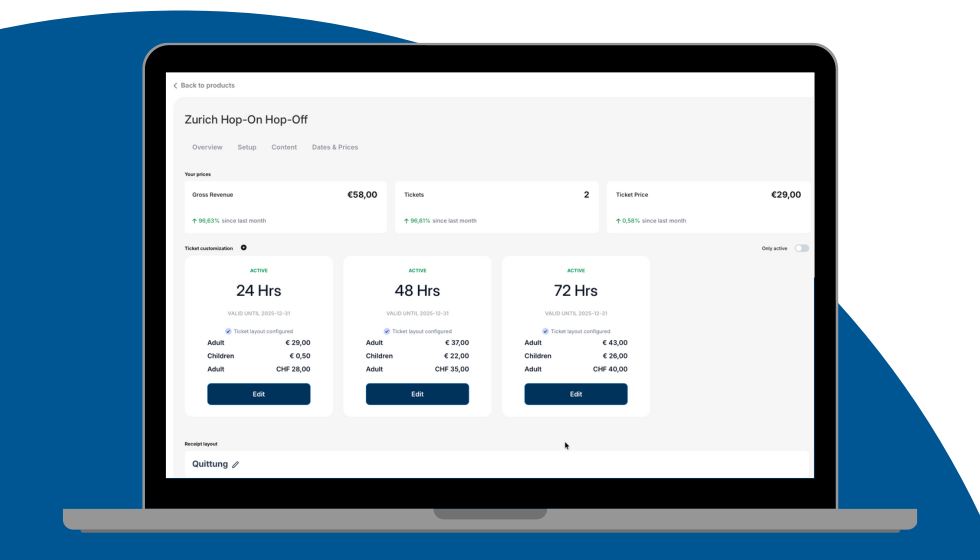Switch to the Setup tab
The height and width of the screenshot is (560, 980).
pos(247,148)
